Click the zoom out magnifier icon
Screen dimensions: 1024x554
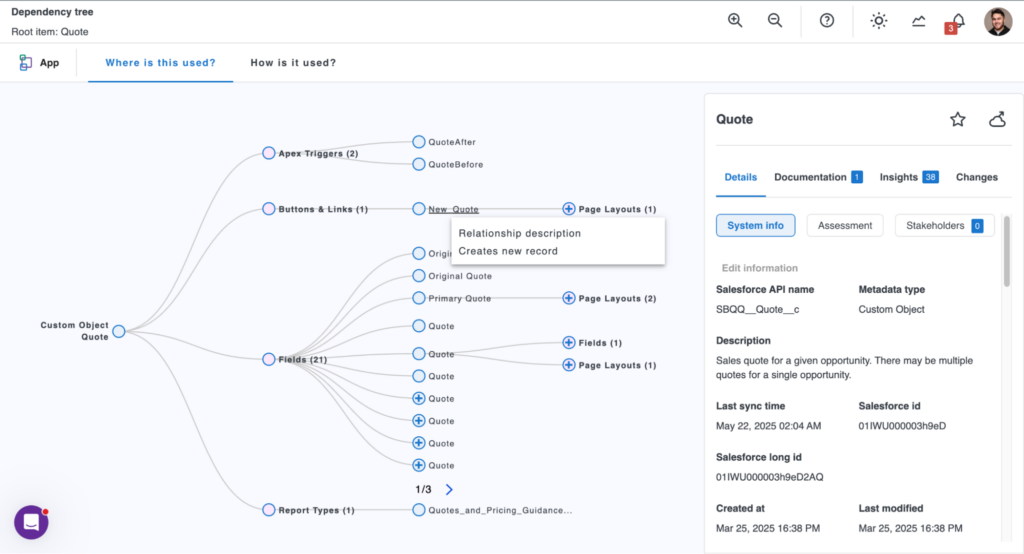coord(775,21)
